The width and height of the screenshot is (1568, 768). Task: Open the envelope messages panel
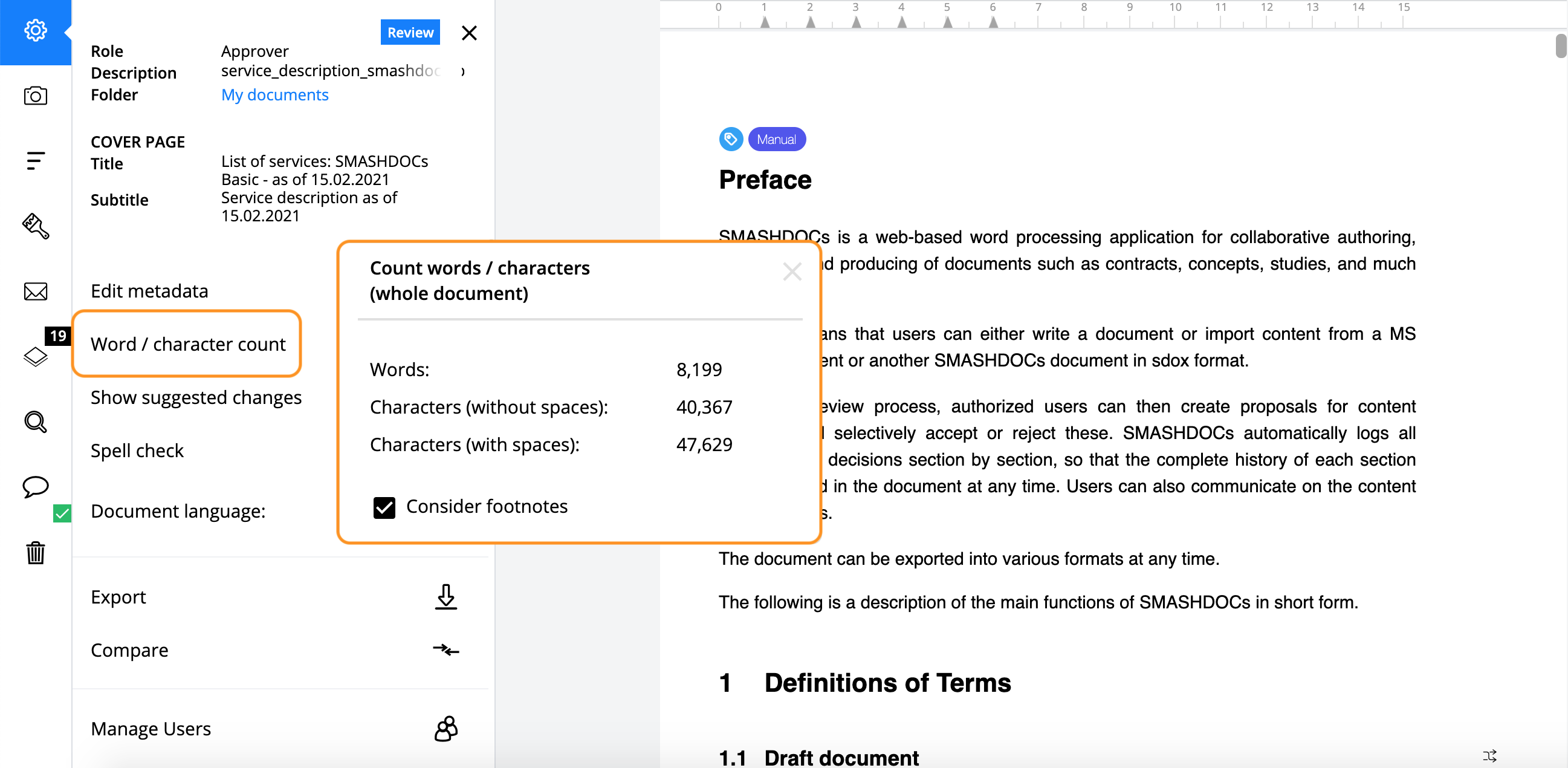coord(35,291)
